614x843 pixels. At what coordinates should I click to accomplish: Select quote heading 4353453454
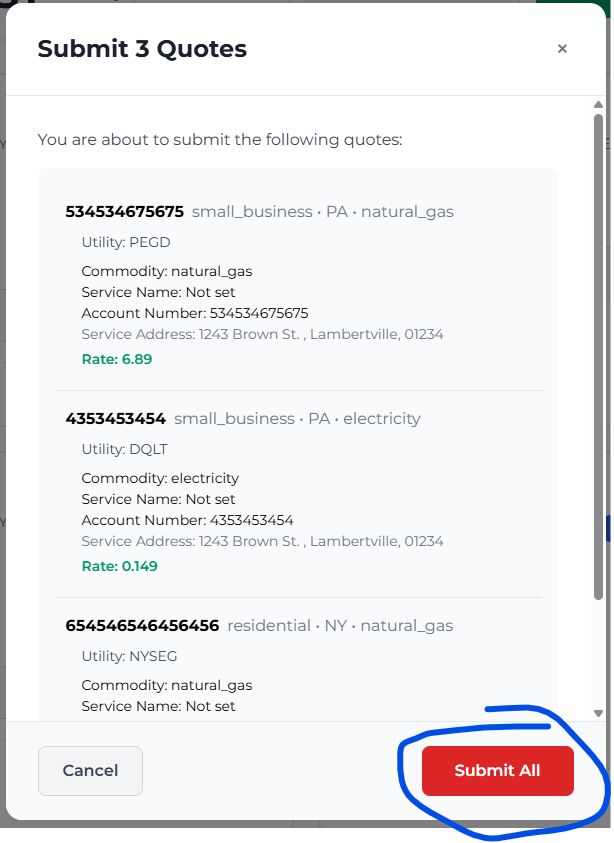pyautogui.click(x=116, y=419)
